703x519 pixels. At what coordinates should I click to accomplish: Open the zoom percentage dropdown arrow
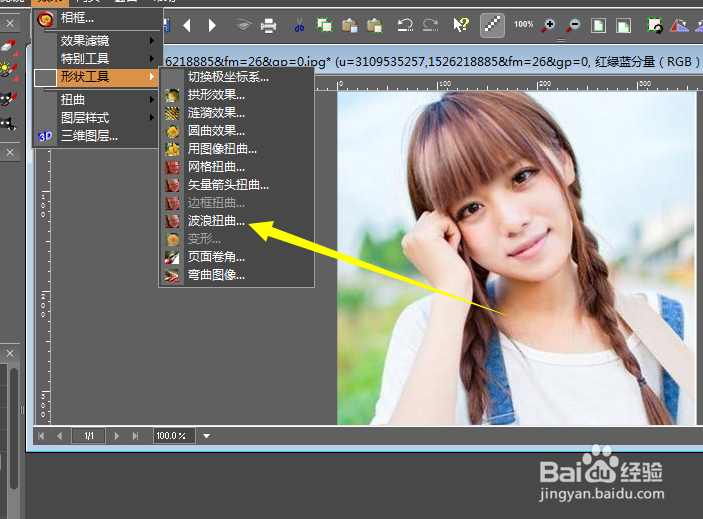pyautogui.click(x=206, y=436)
